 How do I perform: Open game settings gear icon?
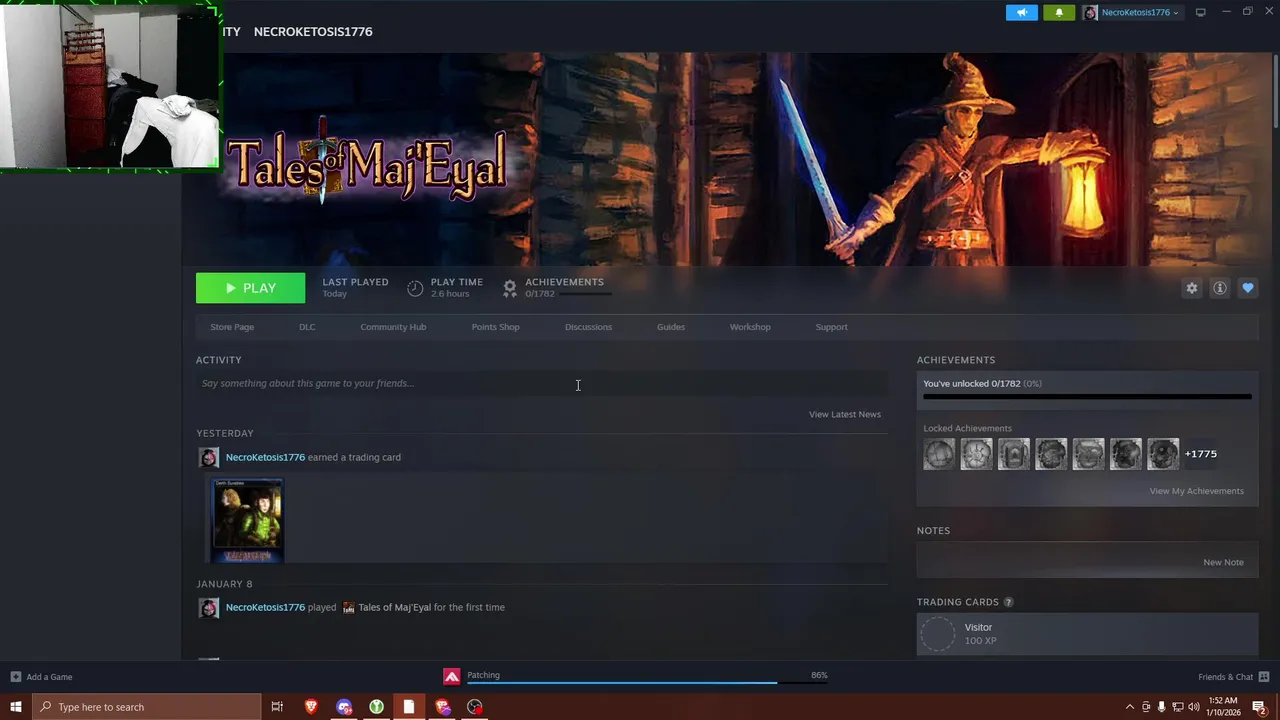[x=1192, y=288]
